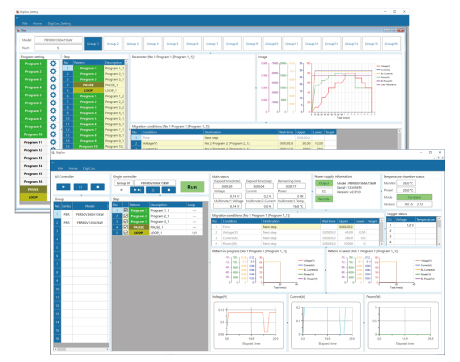
Task: Select migration condition row 2 in front window
Action: [295, 232]
